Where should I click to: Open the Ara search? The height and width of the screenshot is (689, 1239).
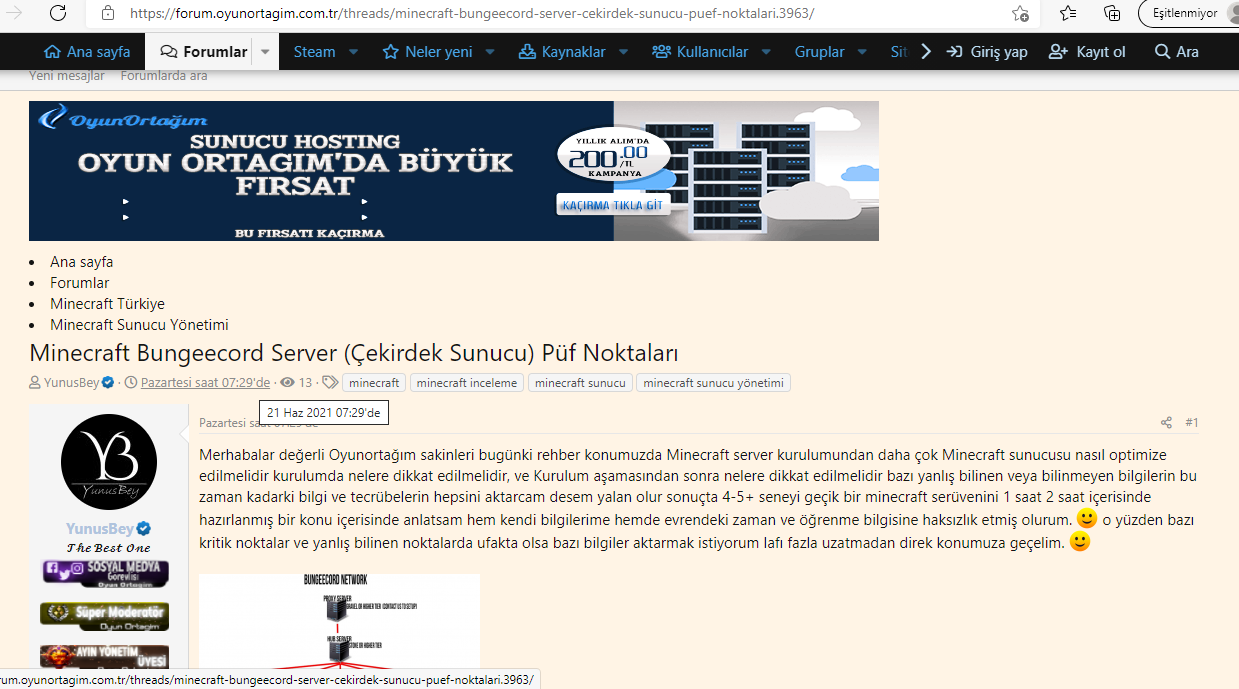(1176, 52)
